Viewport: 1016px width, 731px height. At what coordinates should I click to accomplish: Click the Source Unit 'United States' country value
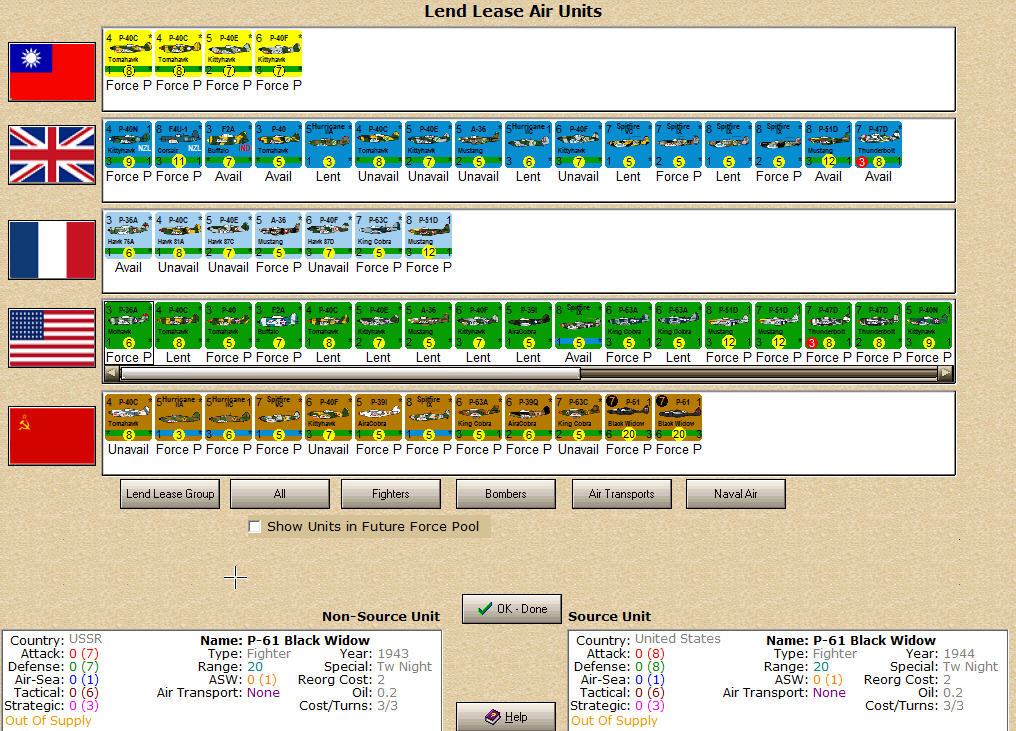click(x=677, y=639)
